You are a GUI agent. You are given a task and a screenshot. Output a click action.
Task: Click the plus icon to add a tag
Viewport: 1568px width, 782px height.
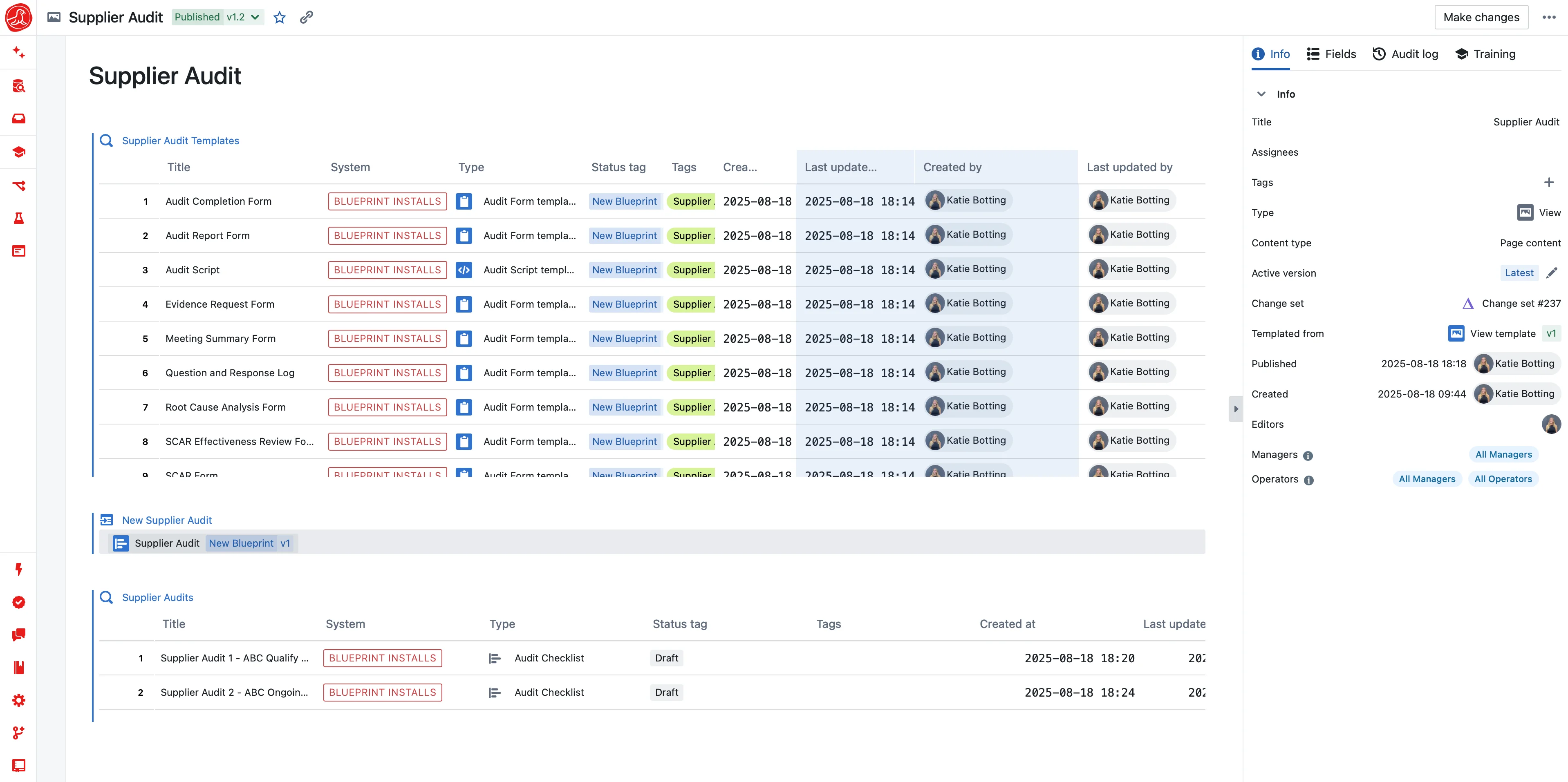(x=1549, y=182)
